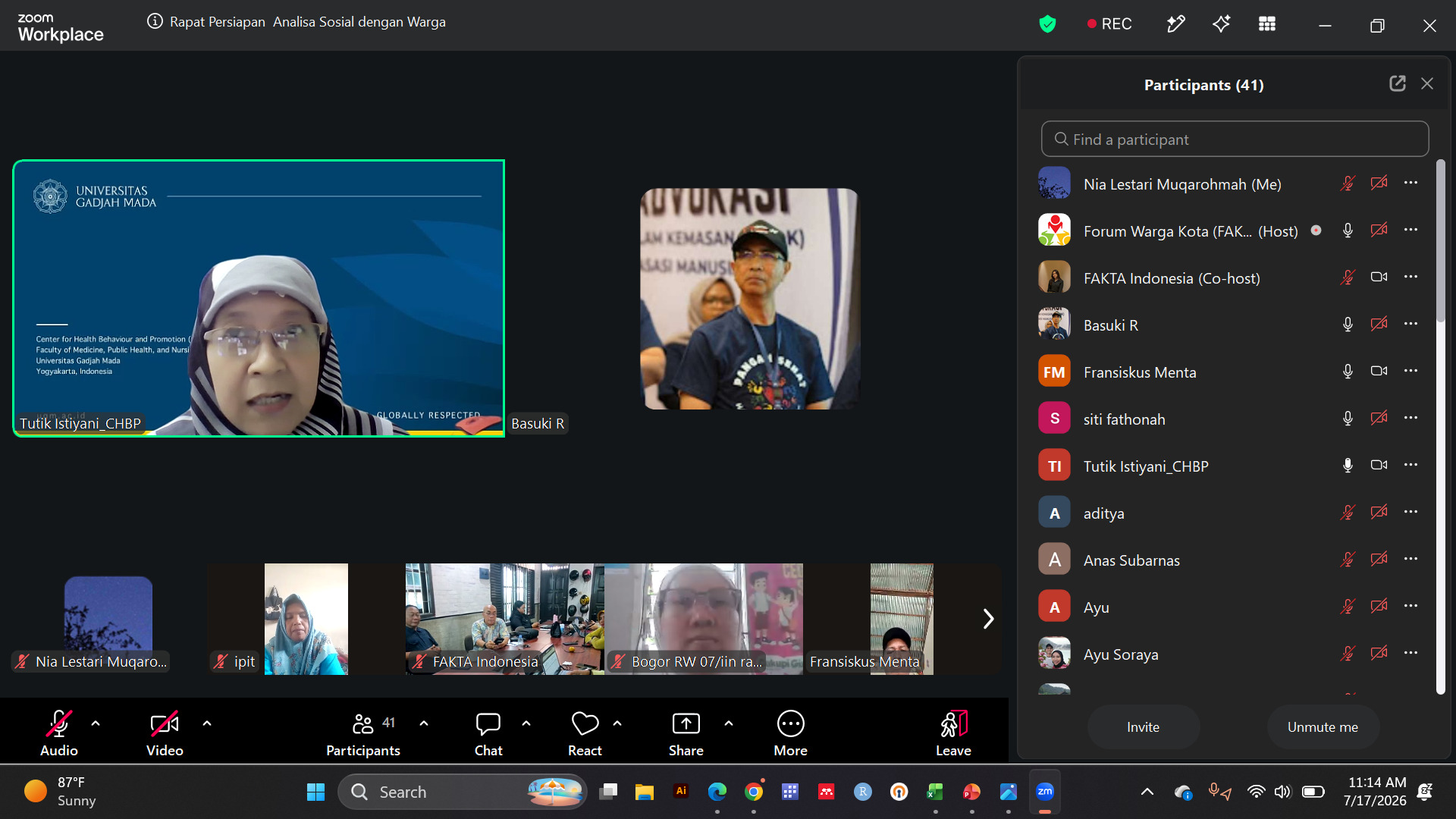Open the React menu
This screenshot has width=1456, height=819.
[585, 733]
